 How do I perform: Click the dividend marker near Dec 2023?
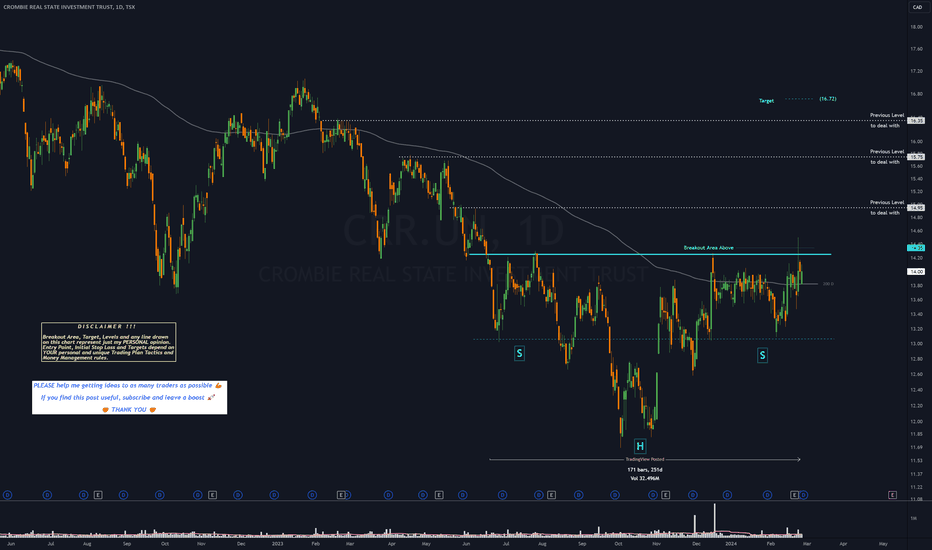692,495
